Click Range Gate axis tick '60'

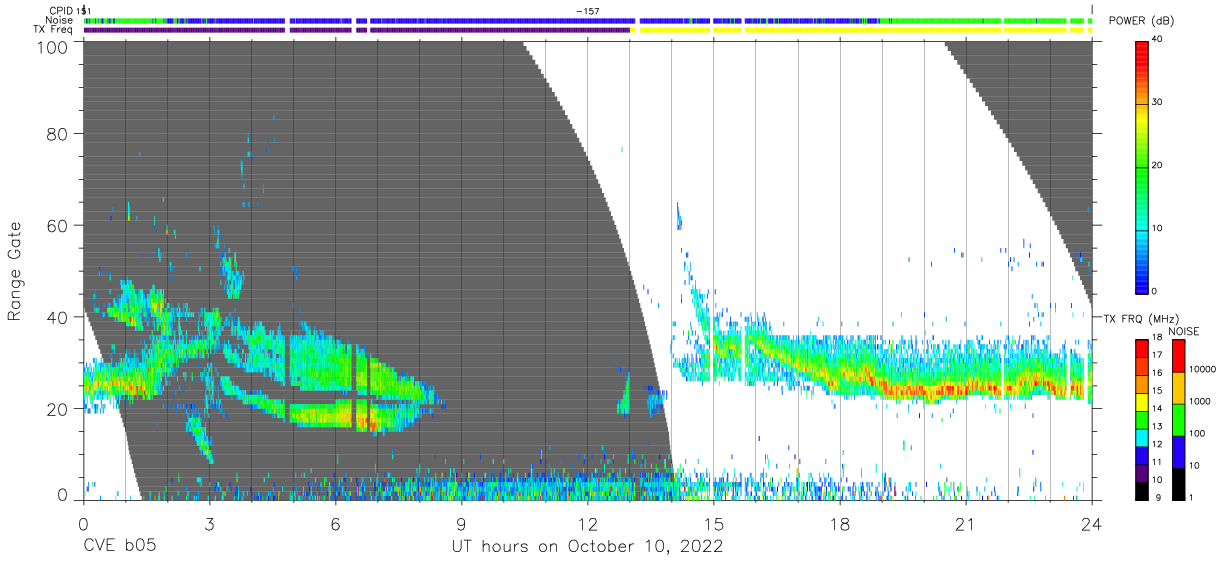point(59,225)
